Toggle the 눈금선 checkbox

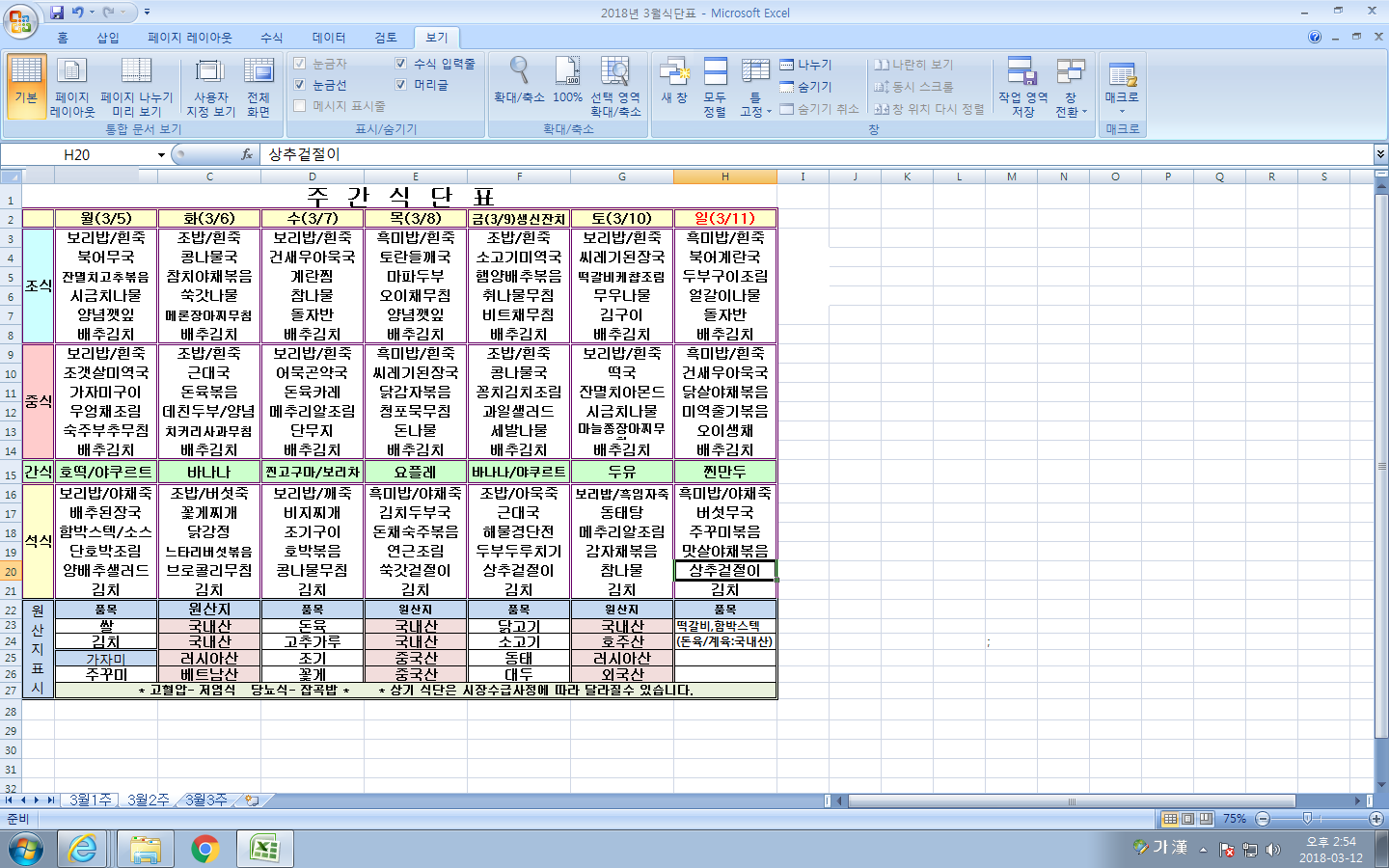click(300, 85)
